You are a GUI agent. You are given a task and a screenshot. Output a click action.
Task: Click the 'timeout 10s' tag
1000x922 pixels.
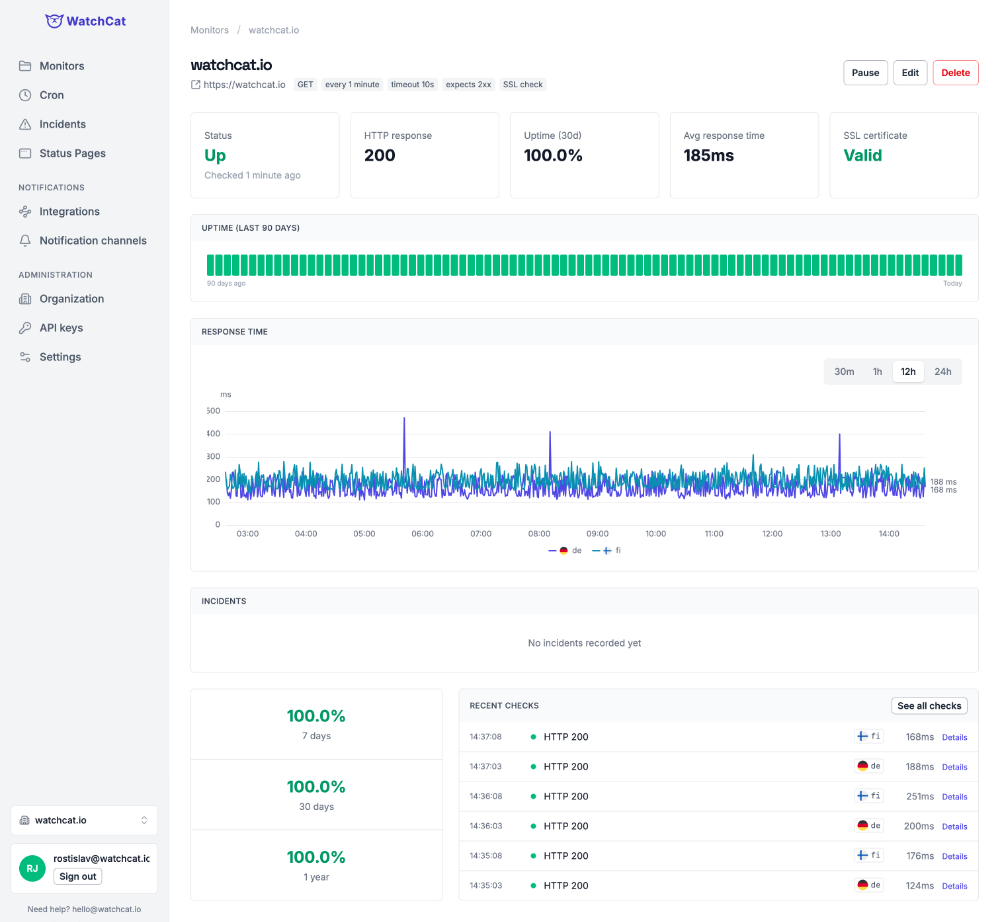tap(412, 84)
